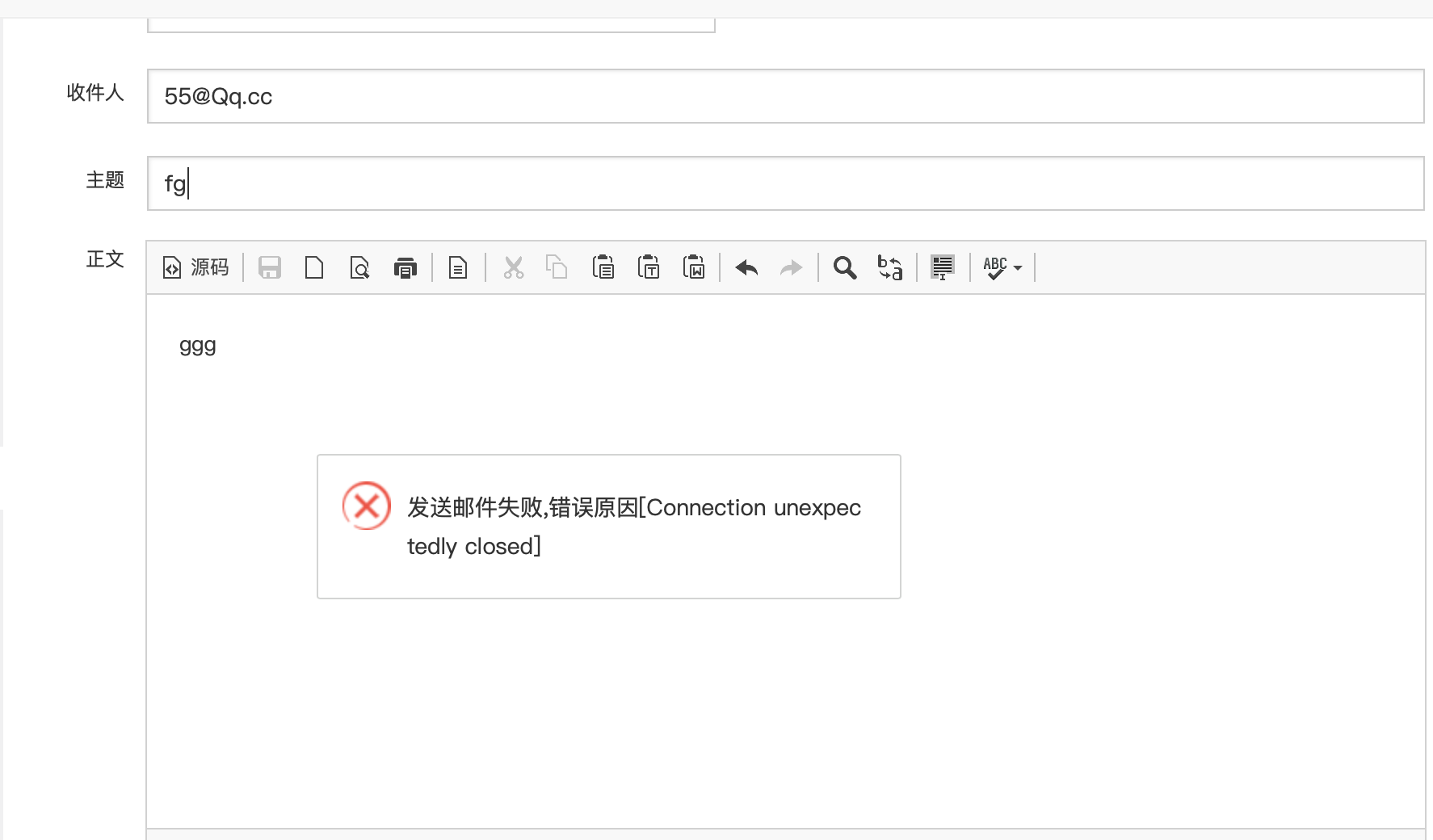Click Paste from Word icon
Image resolution: width=1433 pixels, height=840 pixels.
(x=693, y=267)
